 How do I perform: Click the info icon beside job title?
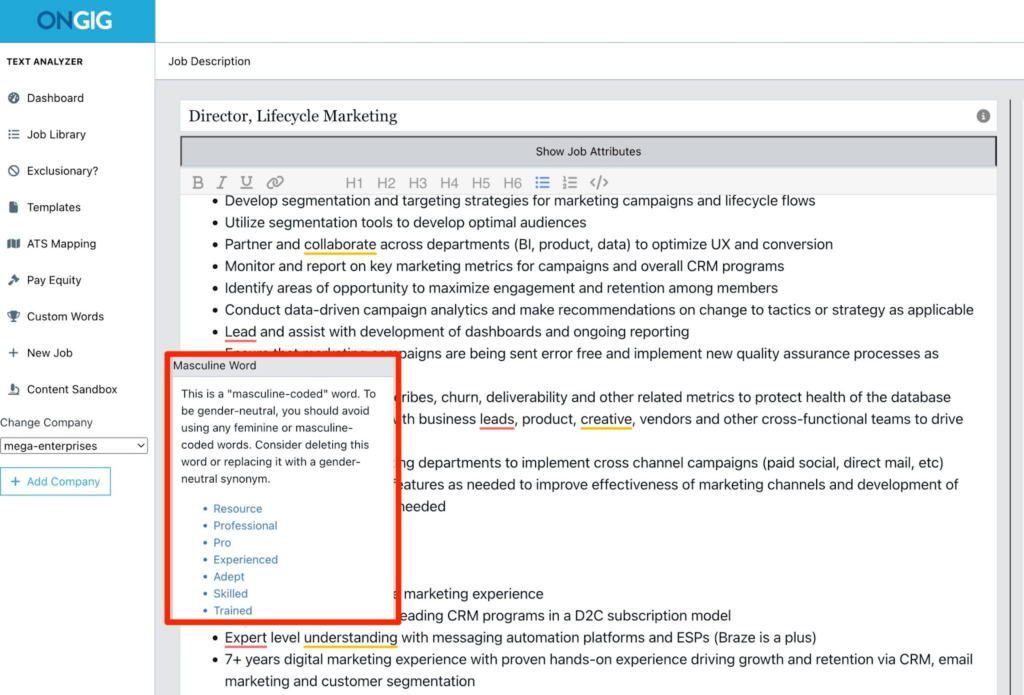[x=983, y=116]
